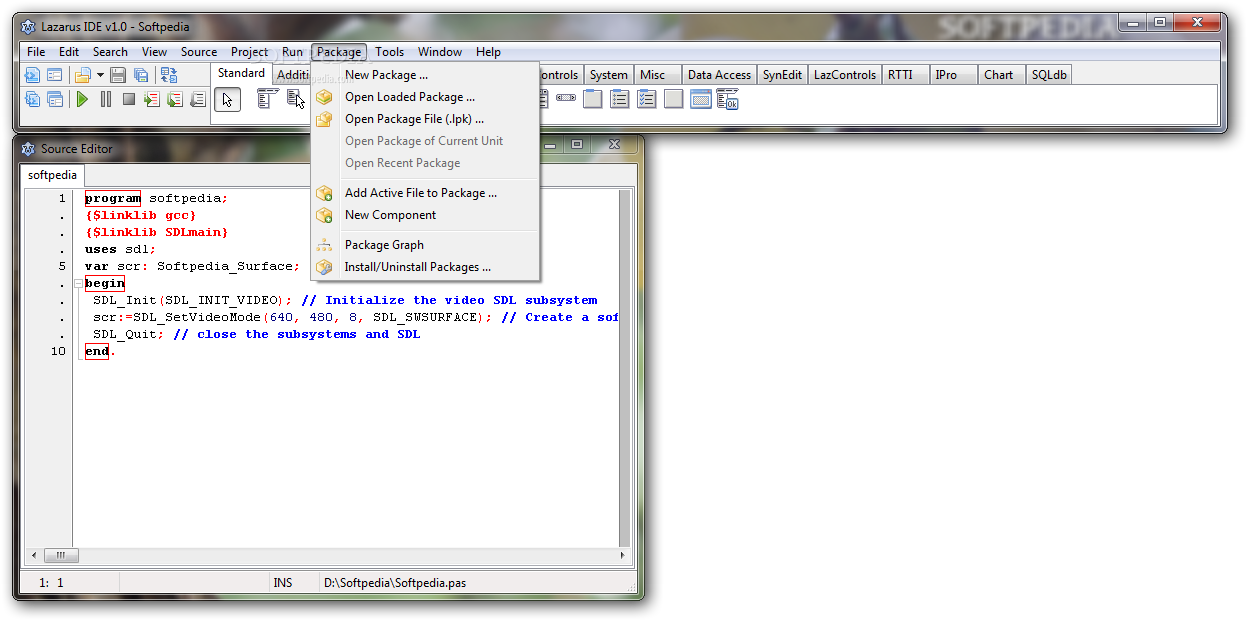
Task: Open the Search menu
Action: point(110,52)
